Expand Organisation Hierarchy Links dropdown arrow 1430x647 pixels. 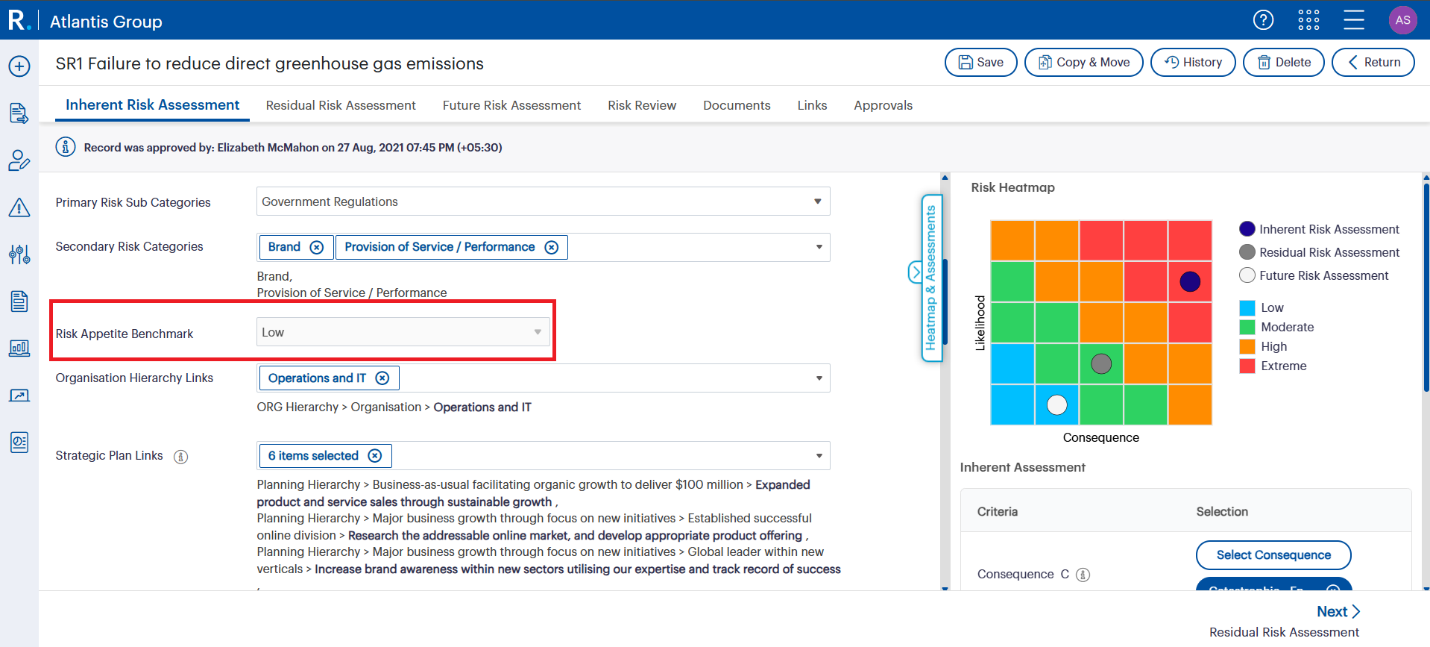pos(820,378)
